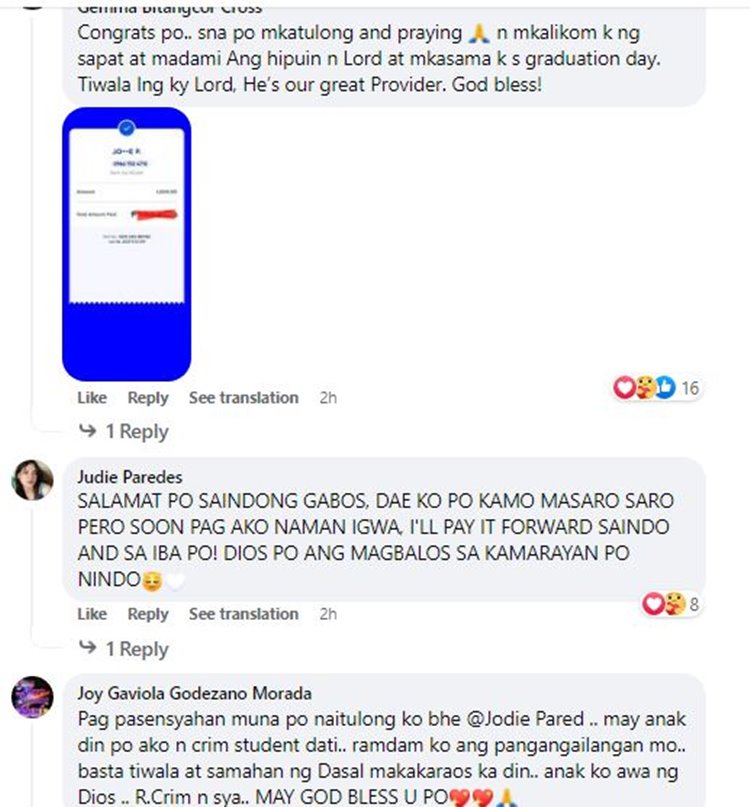This screenshot has width=750, height=807.
Task: Like the comment with receipt image
Action: click(x=92, y=398)
